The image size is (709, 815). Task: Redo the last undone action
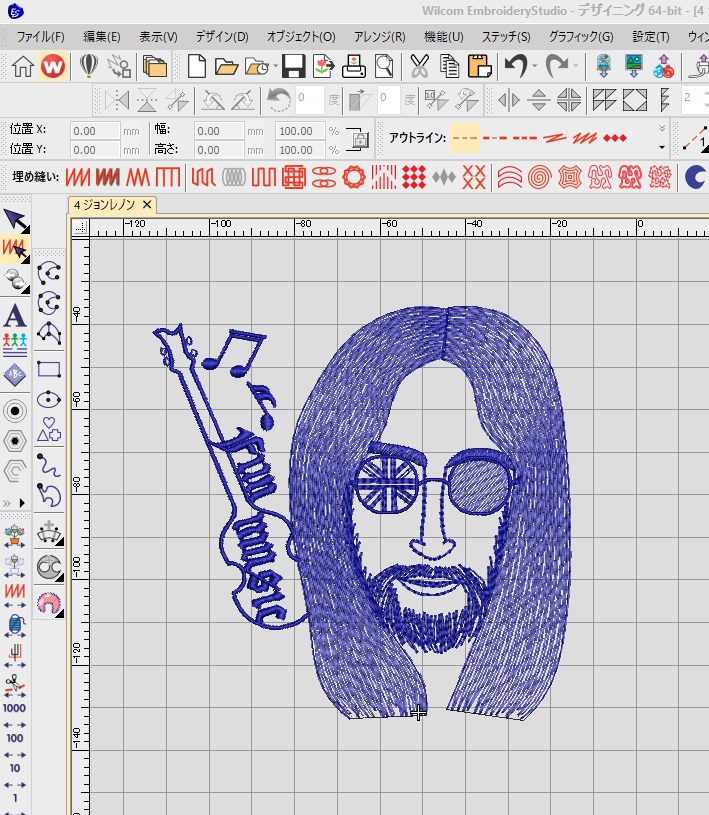click(557, 67)
